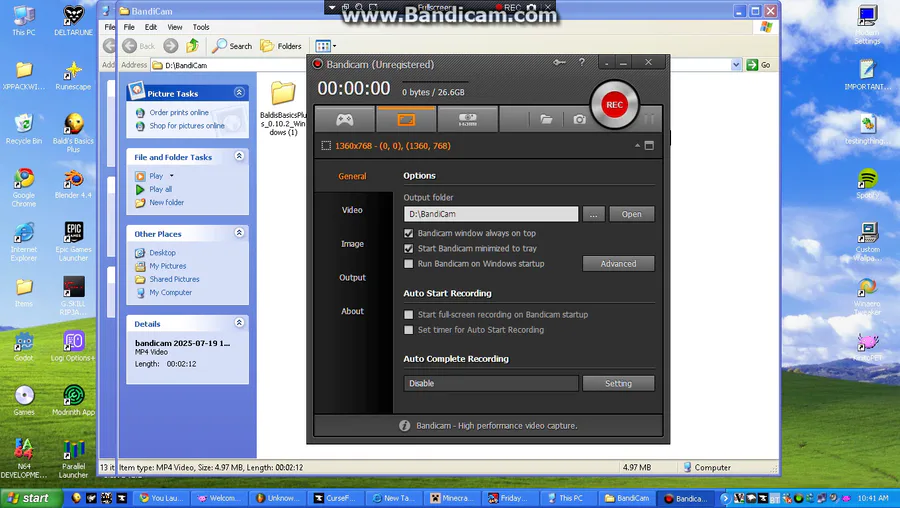Click Search button in Explorer toolbar

[232, 46]
